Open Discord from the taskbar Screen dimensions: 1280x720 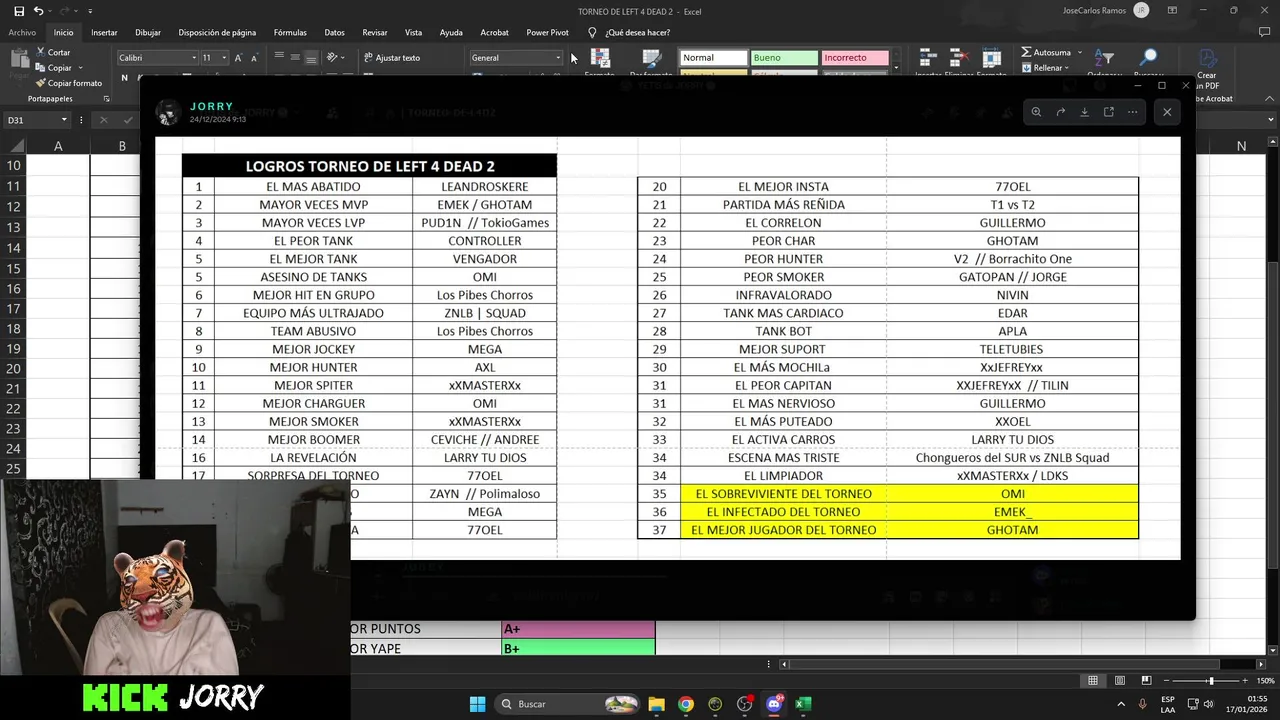pos(774,704)
